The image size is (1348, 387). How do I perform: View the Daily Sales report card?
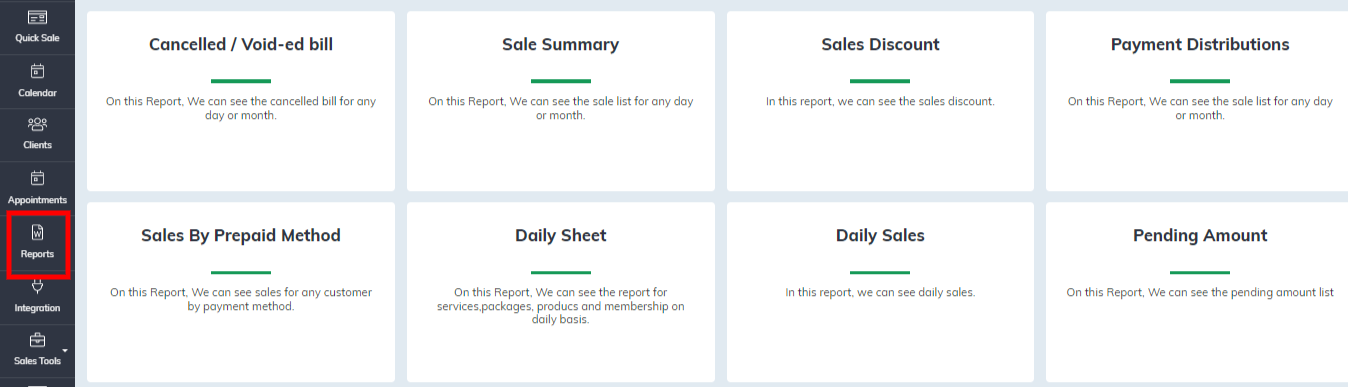[880, 292]
